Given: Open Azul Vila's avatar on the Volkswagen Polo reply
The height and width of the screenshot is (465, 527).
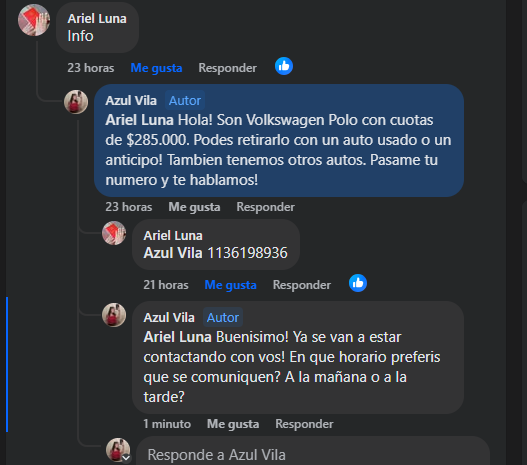Looking at the screenshot, I should click(76, 102).
